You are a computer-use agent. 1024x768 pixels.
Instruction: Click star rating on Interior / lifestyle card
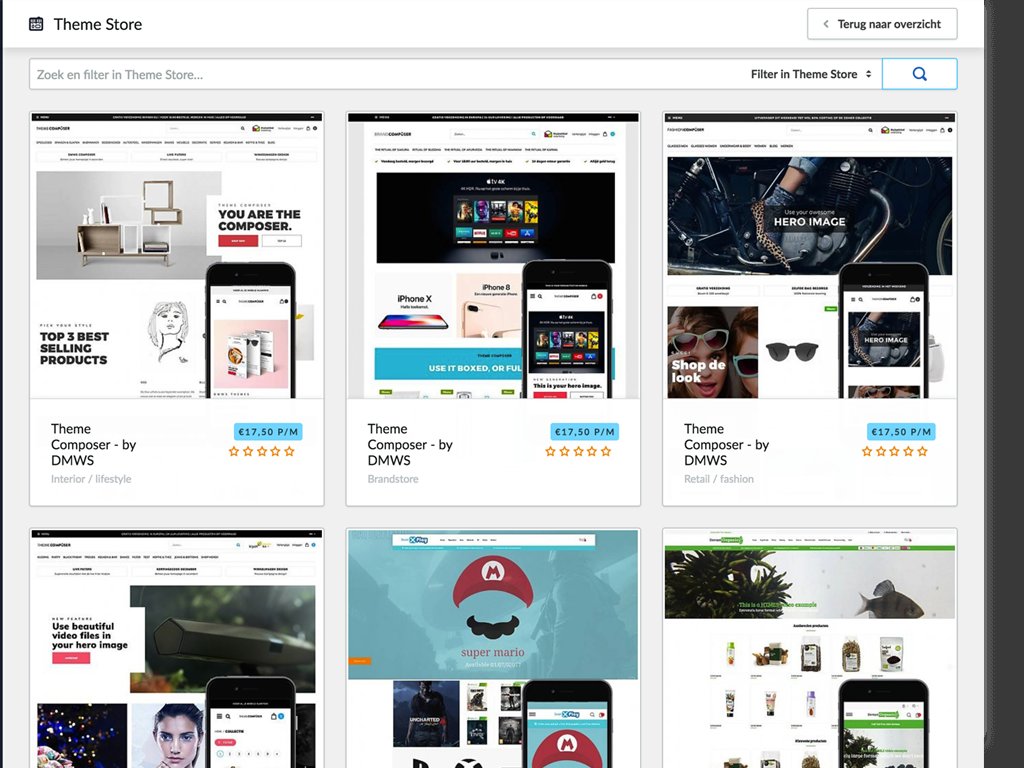(261, 451)
